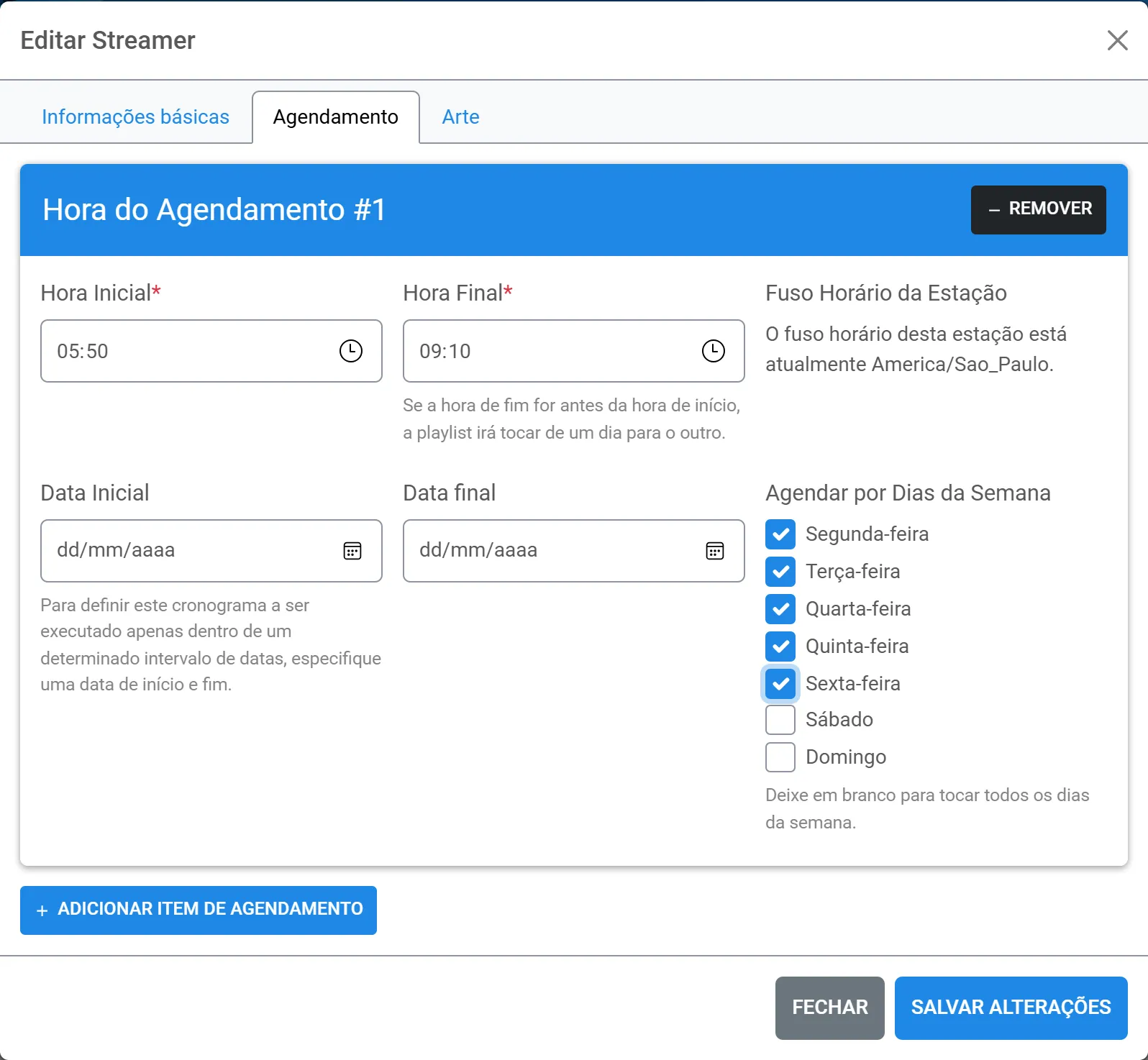Save with SALVAR ALTERAÇÕES button
1148x1060 pixels.
(x=1011, y=1008)
